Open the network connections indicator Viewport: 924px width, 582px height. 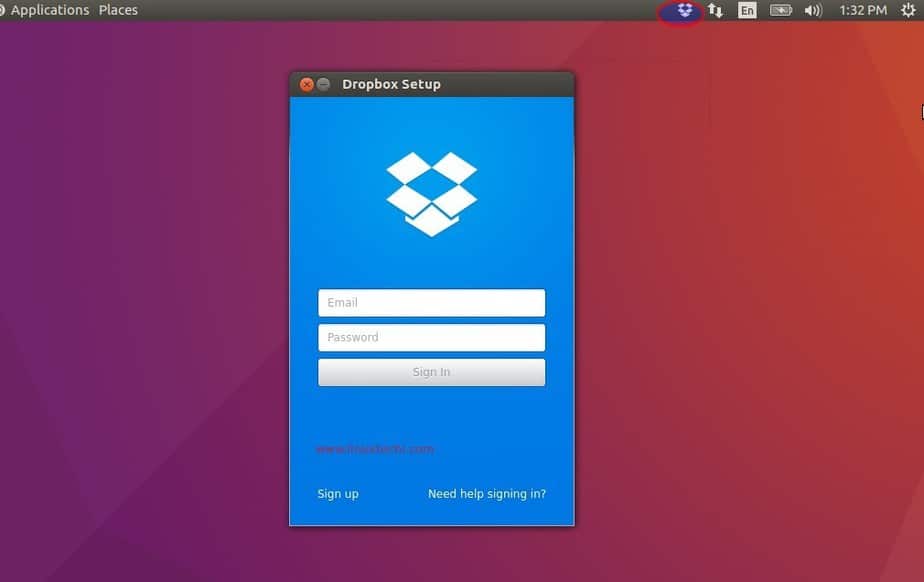tap(715, 11)
